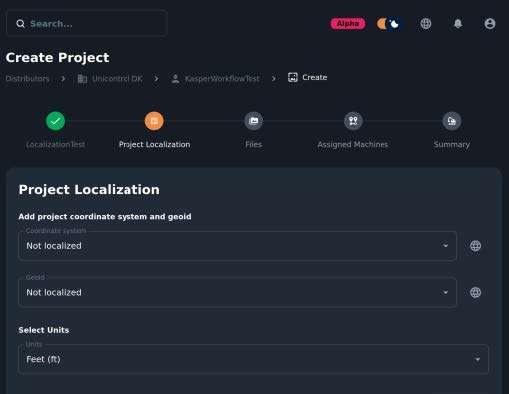Open Distributors breadcrumb link
The image size is (509, 394).
tap(27, 79)
